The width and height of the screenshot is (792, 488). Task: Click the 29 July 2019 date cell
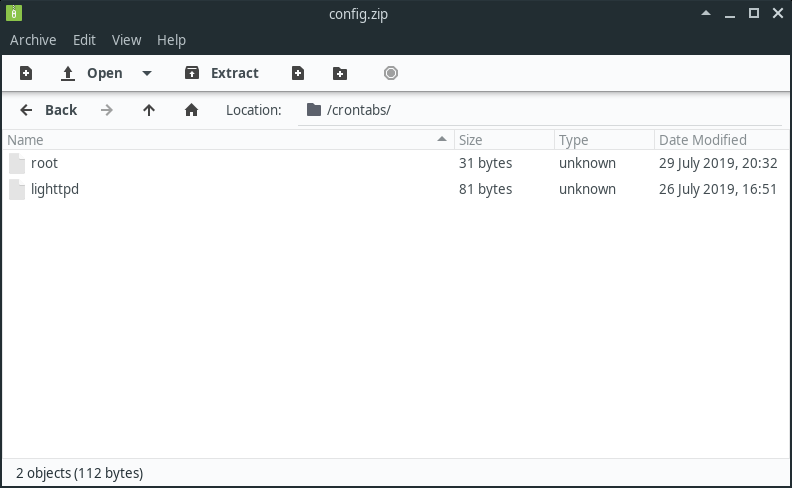click(718, 163)
